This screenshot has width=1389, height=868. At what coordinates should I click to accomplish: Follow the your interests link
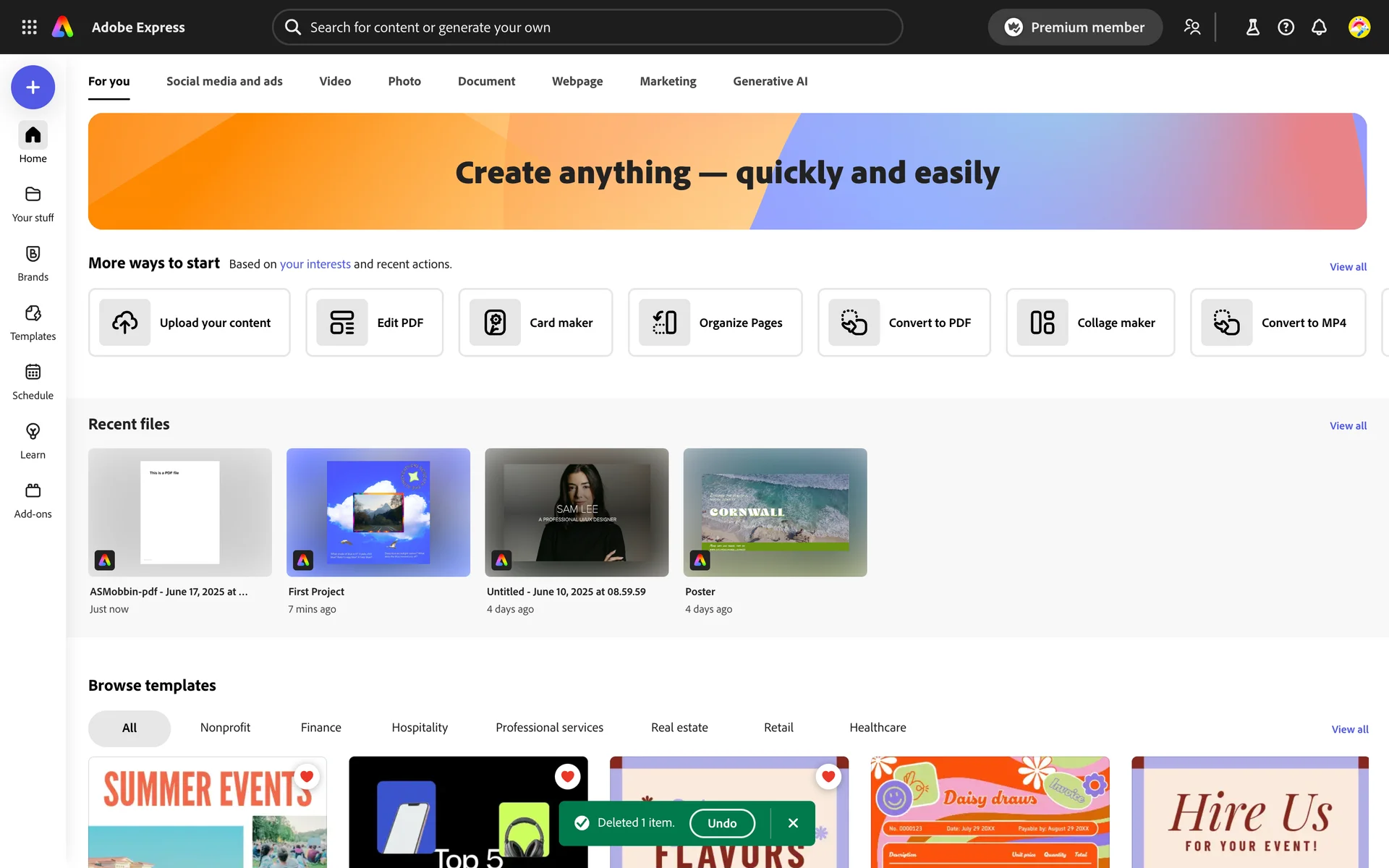pos(315,264)
